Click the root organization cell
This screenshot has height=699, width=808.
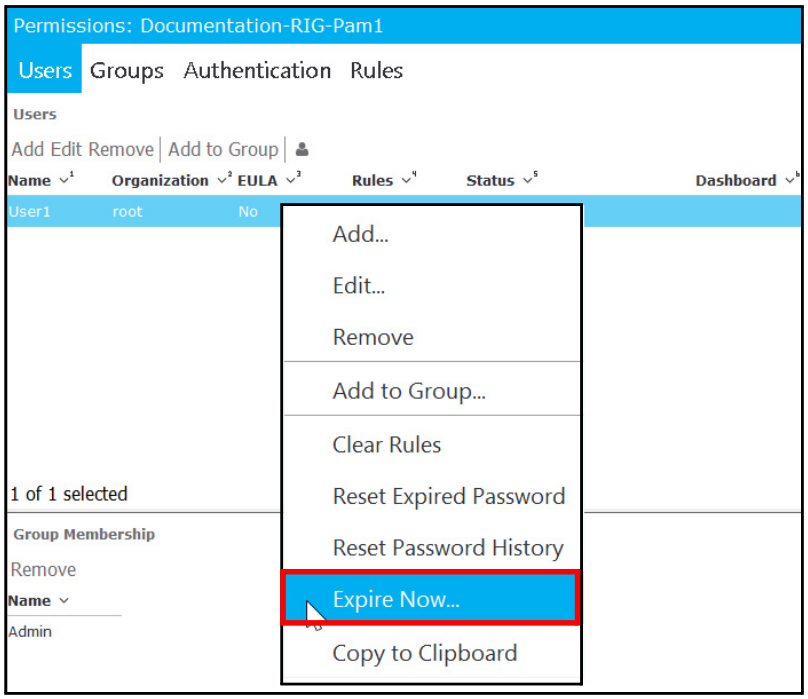click(x=127, y=211)
